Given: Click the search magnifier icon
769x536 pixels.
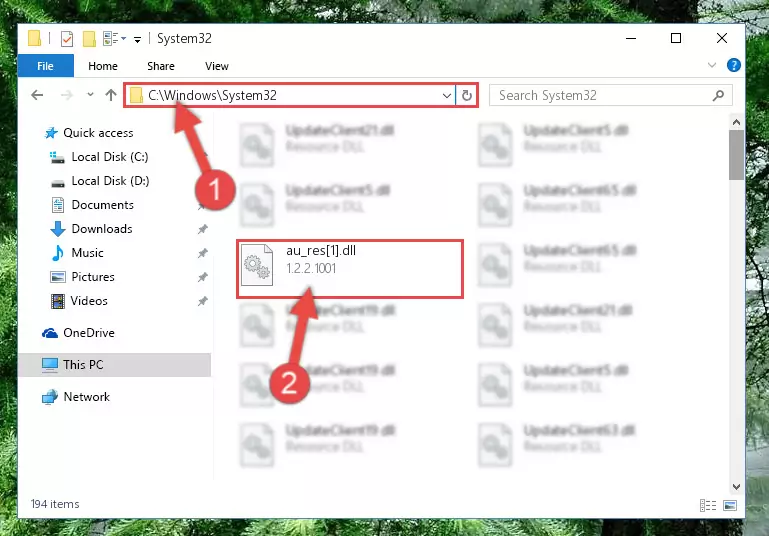Looking at the screenshot, I should tap(718, 95).
